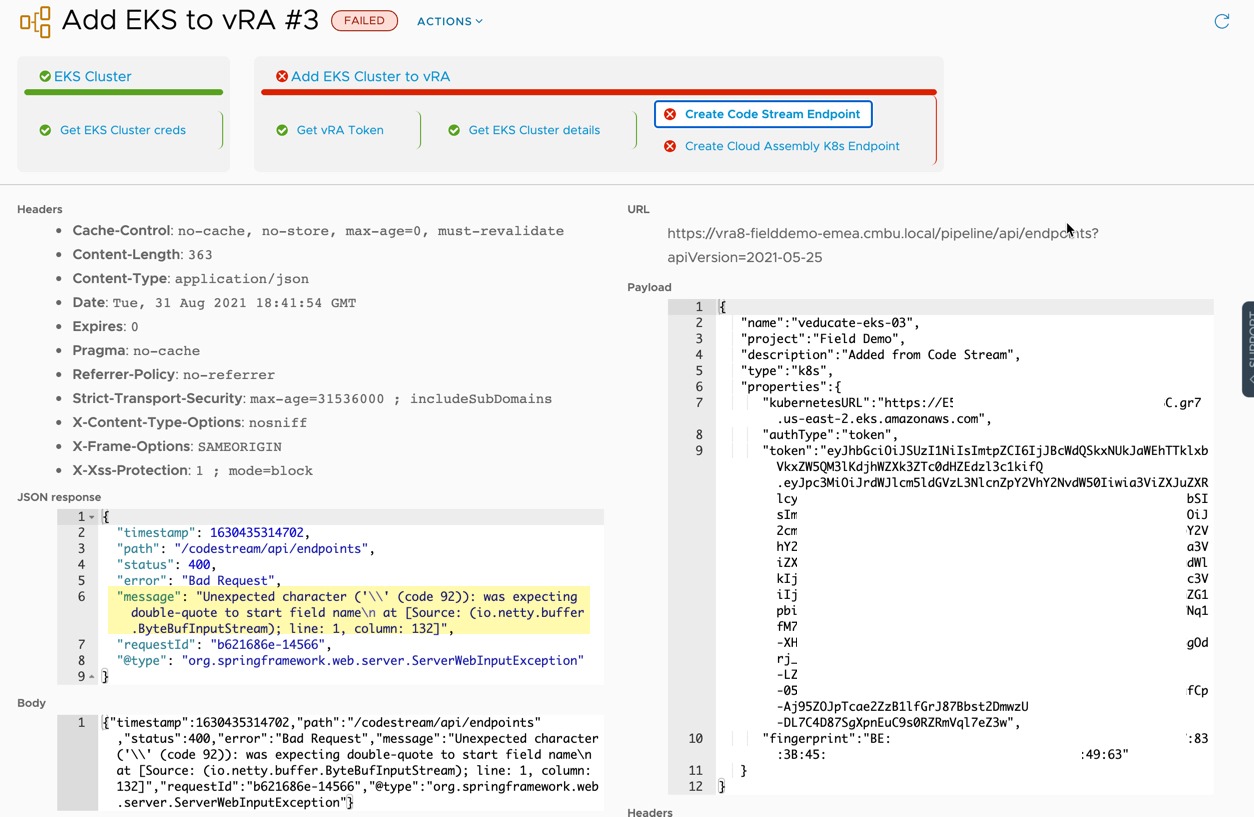Image resolution: width=1254 pixels, height=817 pixels.
Task: Open the Get vRA Token task
Action: coord(340,130)
